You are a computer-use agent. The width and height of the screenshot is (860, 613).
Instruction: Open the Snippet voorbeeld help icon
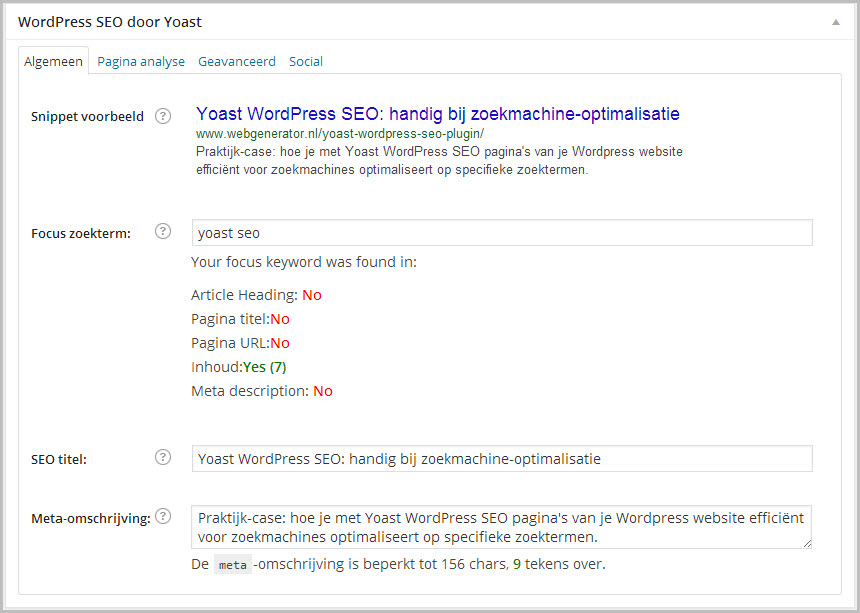pos(162,116)
